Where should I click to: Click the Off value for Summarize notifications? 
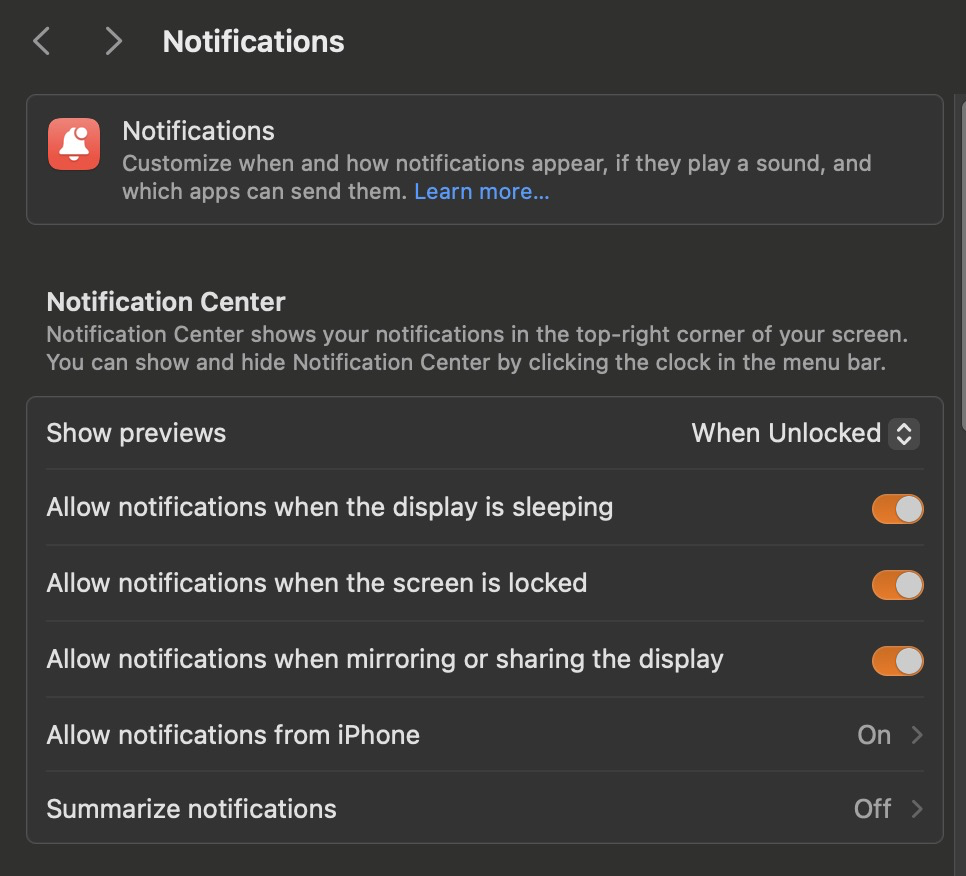[872, 809]
